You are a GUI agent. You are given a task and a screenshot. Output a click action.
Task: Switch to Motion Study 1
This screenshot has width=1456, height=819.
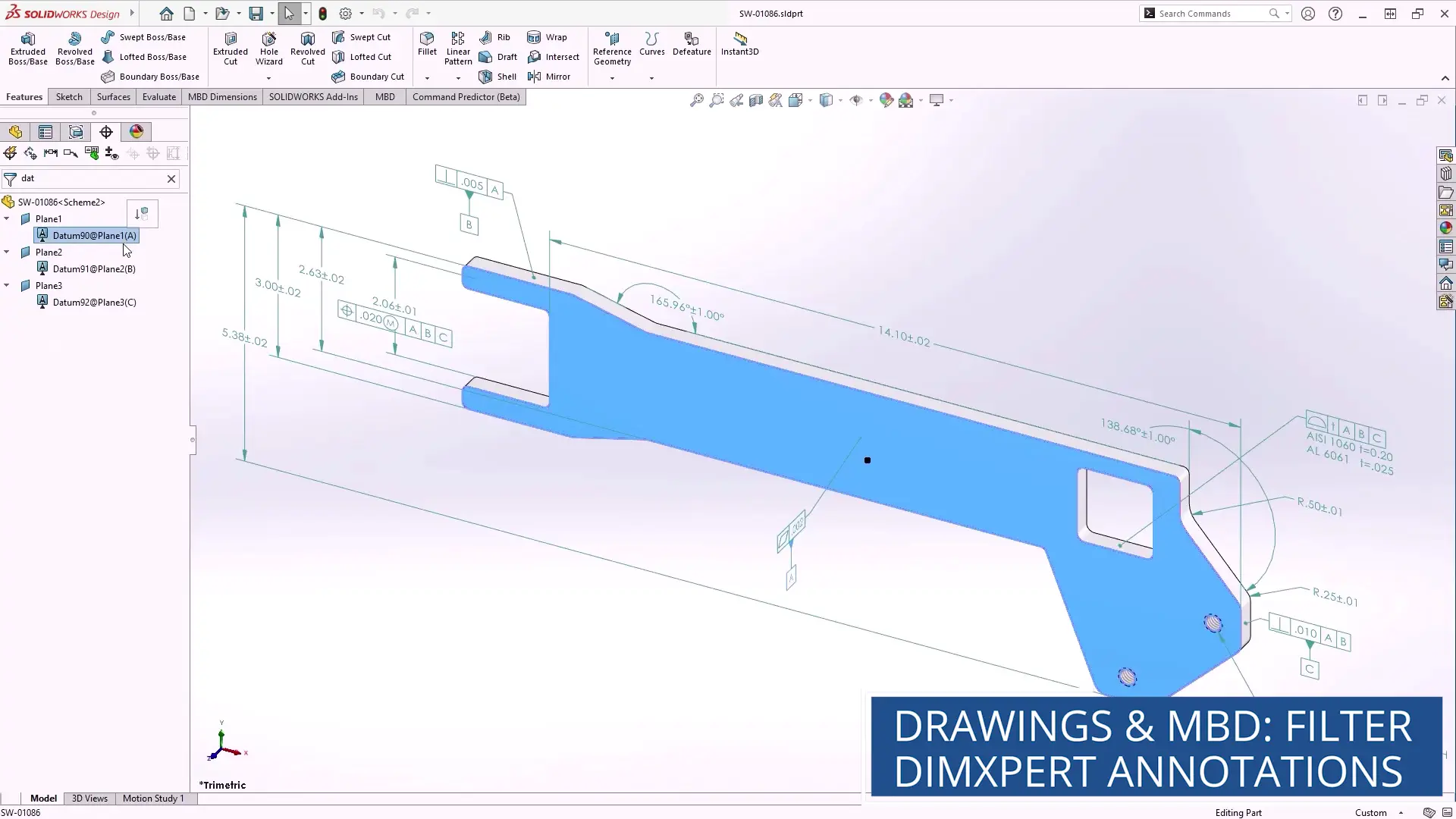click(153, 798)
